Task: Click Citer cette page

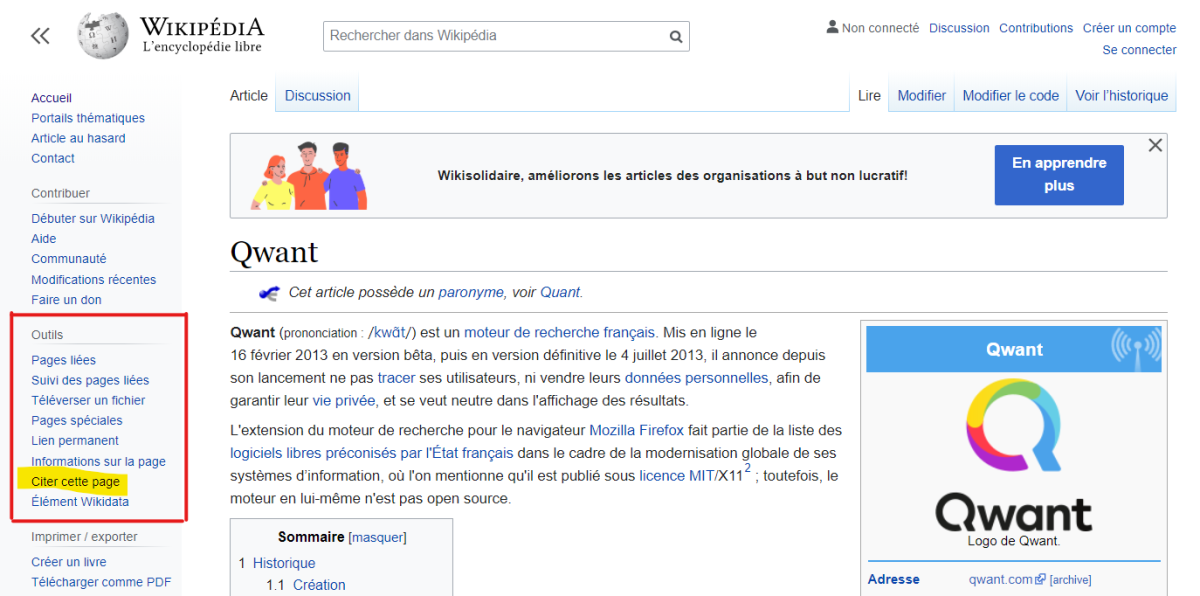Action: click(x=75, y=481)
